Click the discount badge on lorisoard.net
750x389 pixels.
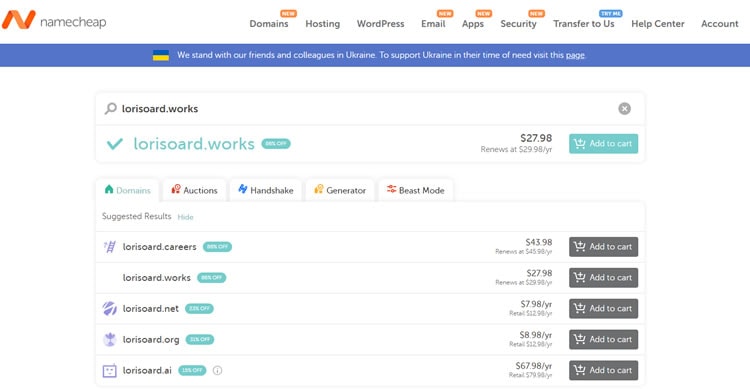(x=199, y=309)
